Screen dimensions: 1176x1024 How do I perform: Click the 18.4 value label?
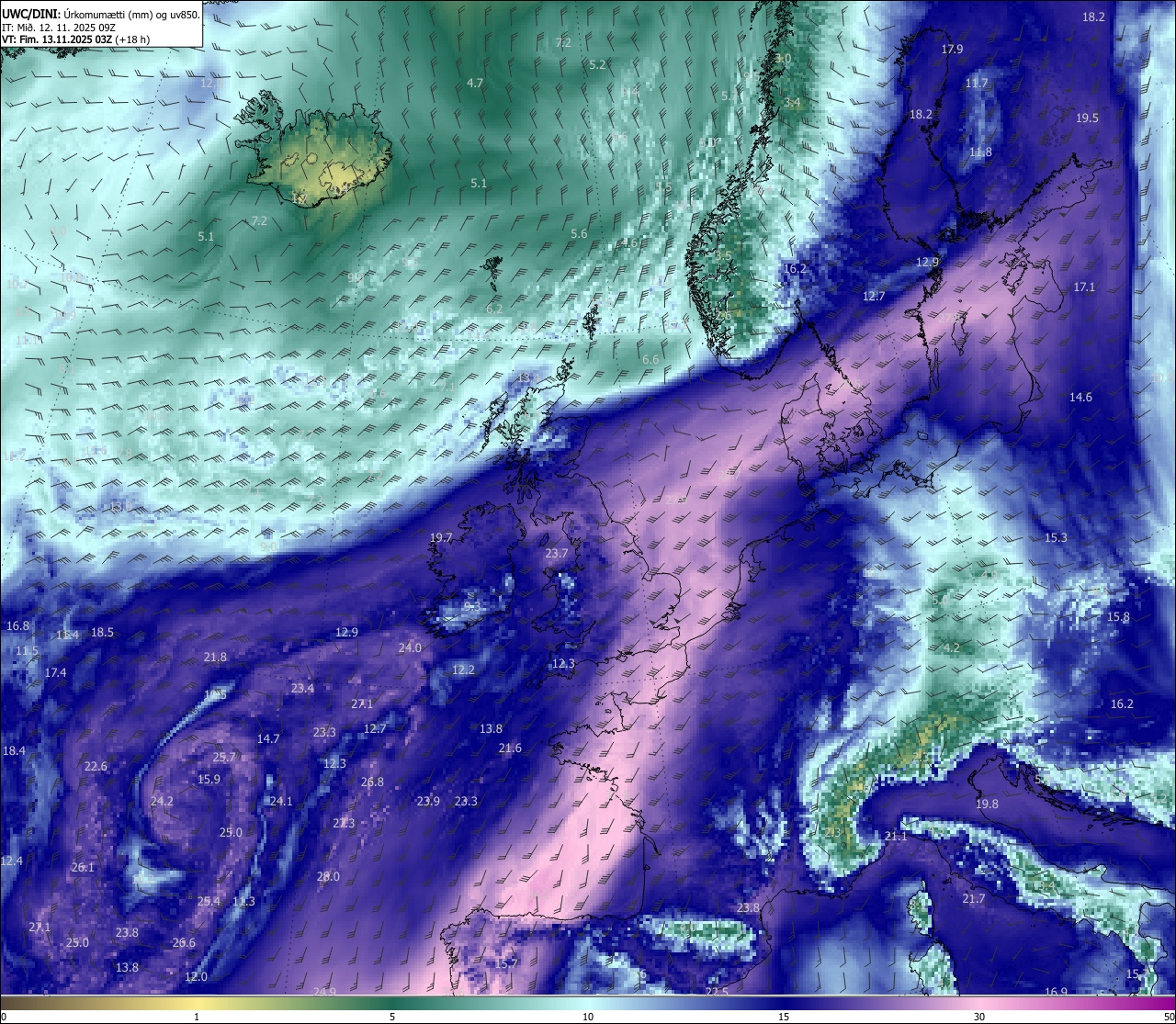pyautogui.click(x=14, y=750)
